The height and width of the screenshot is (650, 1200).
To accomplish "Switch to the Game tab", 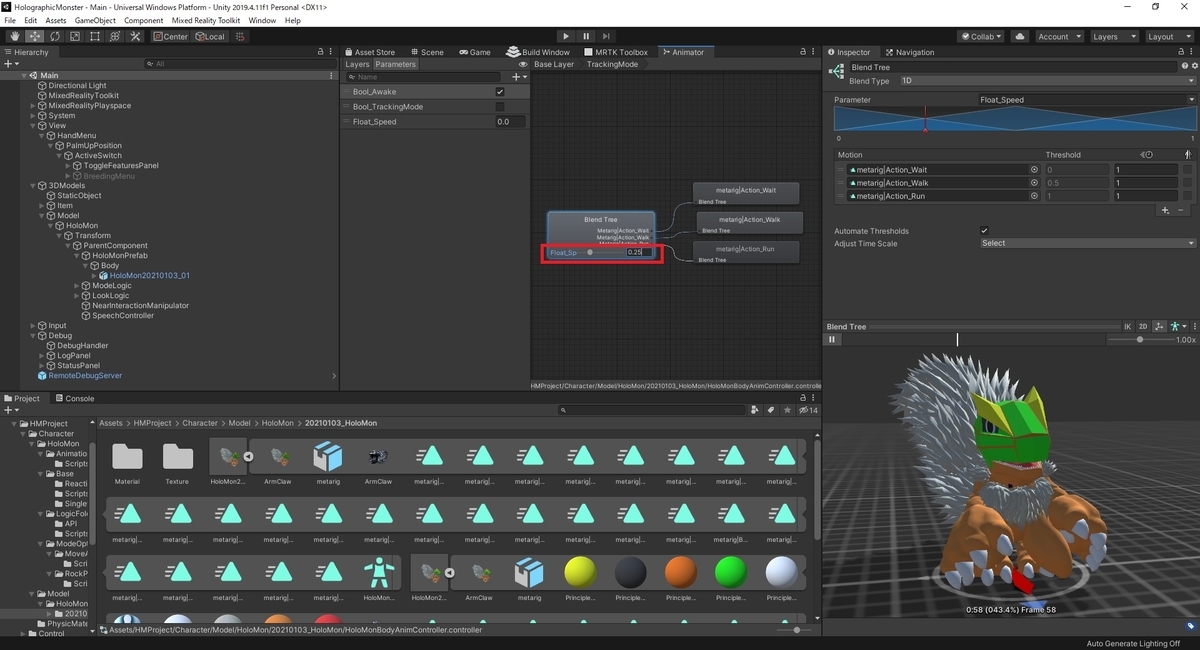I will click(474, 52).
